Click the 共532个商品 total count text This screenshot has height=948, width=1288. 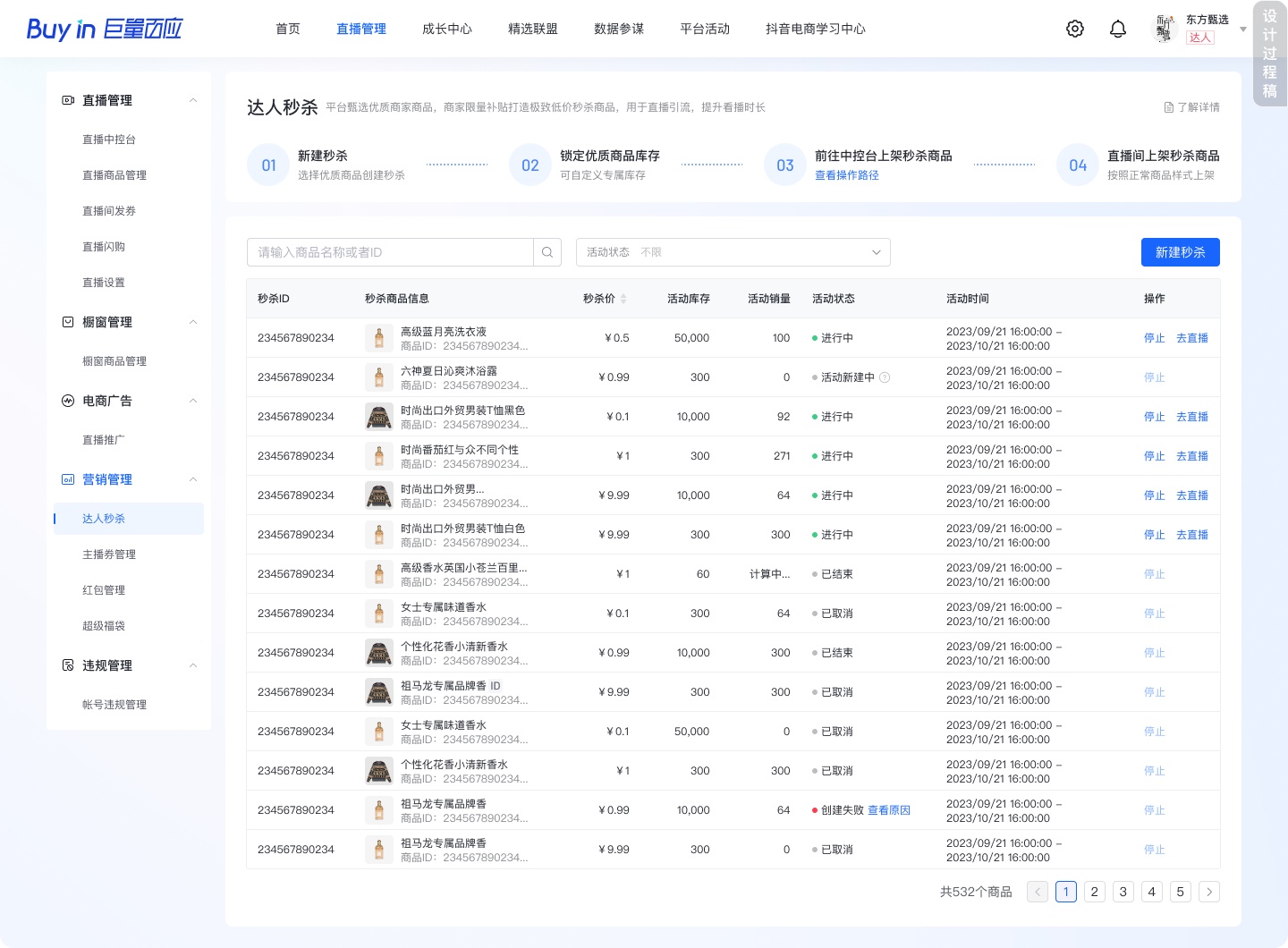(976, 892)
